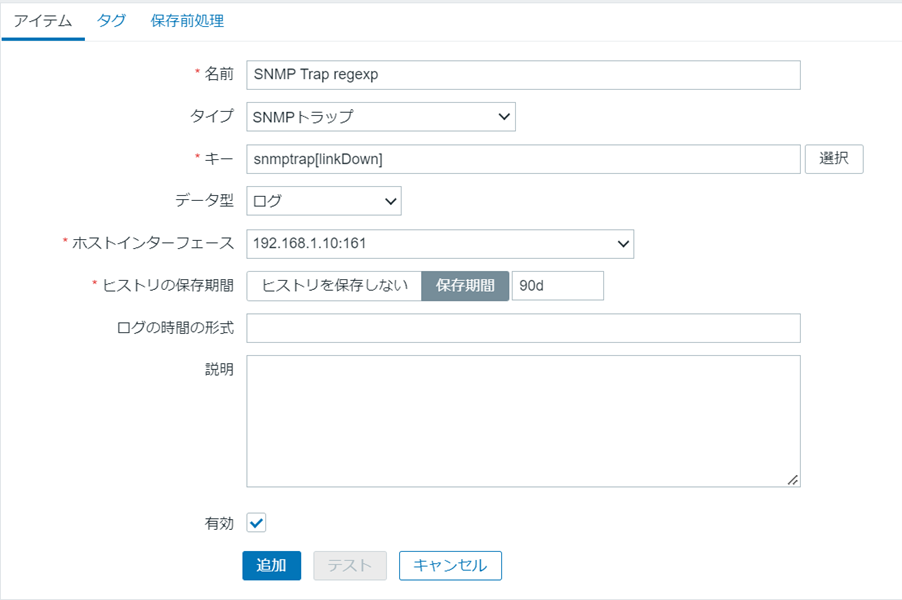Image resolution: width=902 pixels, height=600 pixels.
Task: Expand the データ型 dropdown showing ログ
Action: click(x=324, y=201)
